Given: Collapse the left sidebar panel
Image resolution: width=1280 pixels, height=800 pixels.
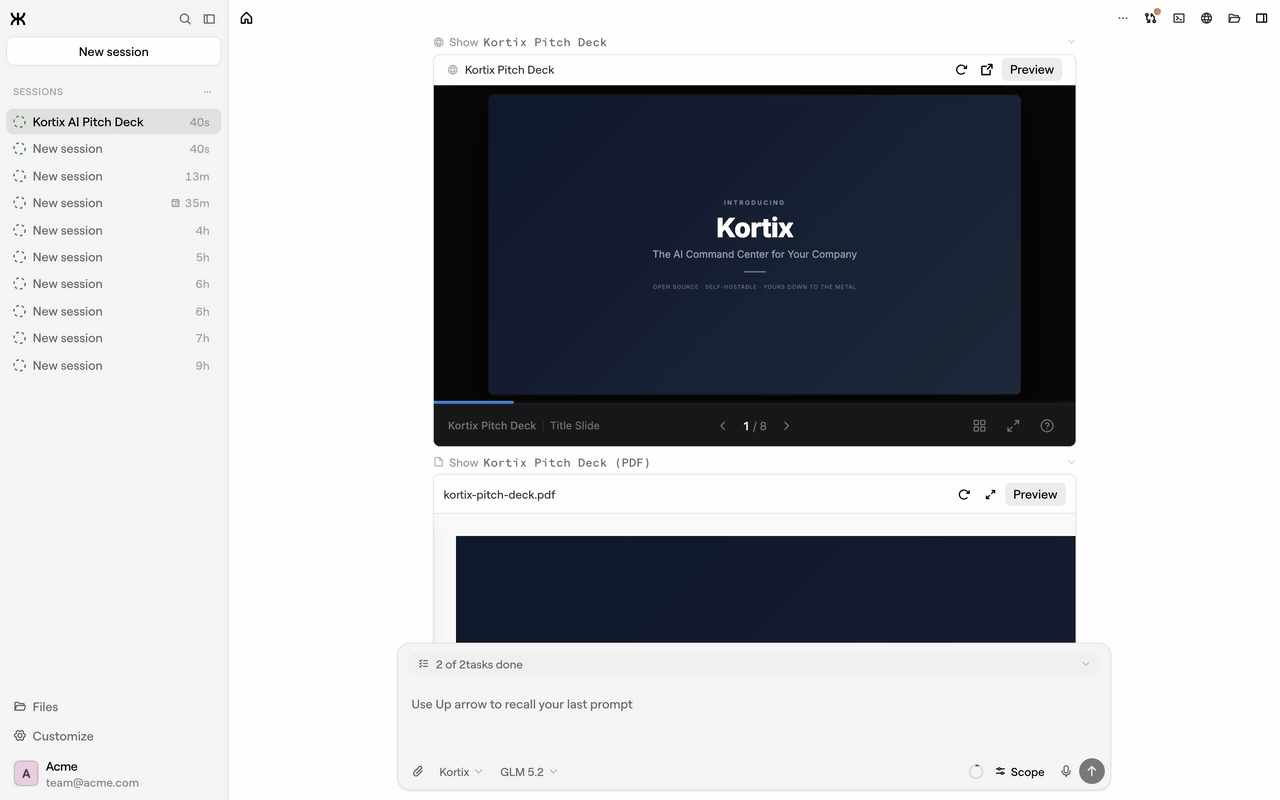Looking at the screenshot, I should click(209, 18).
